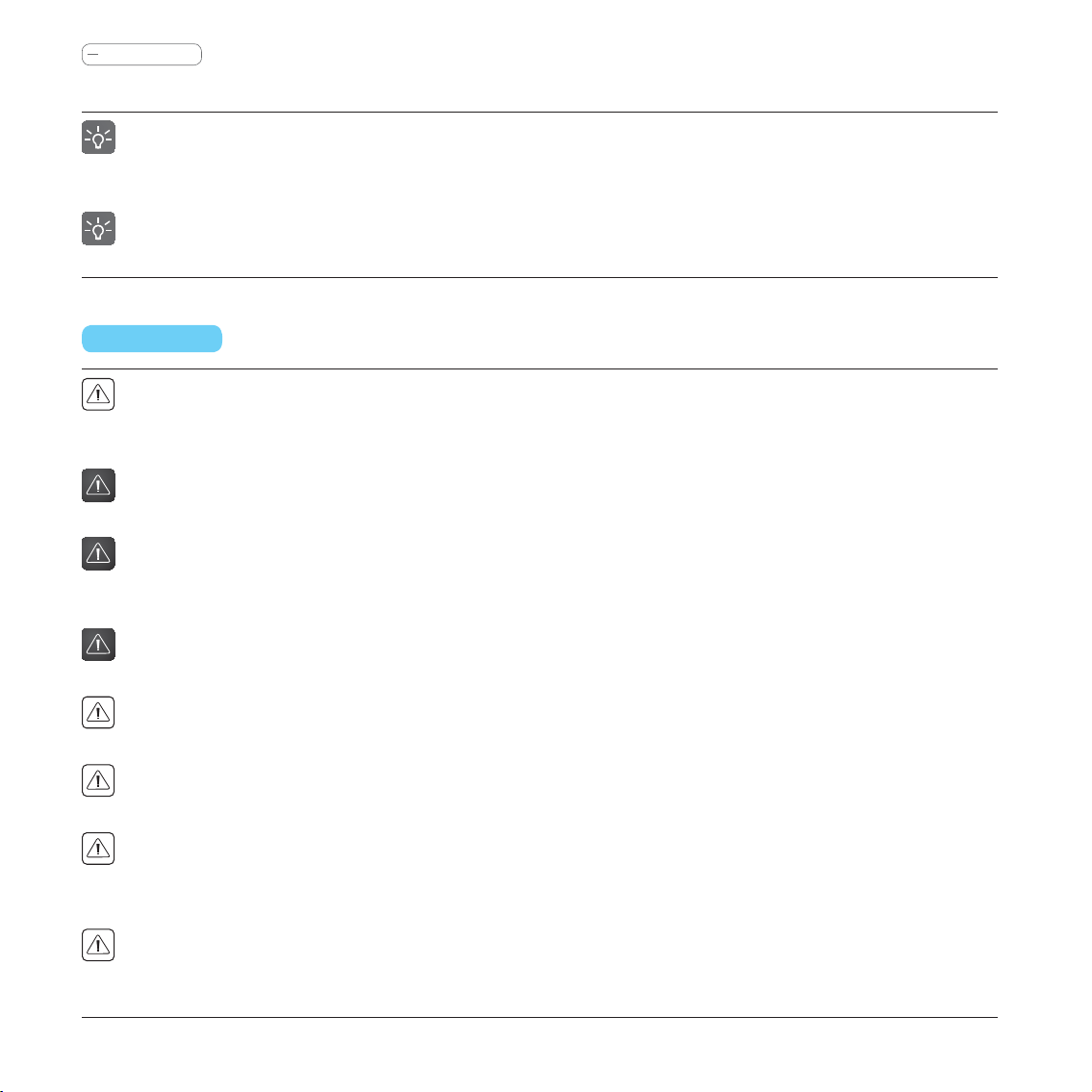Click the second dark filled warning icon

(x=98, y=553)
